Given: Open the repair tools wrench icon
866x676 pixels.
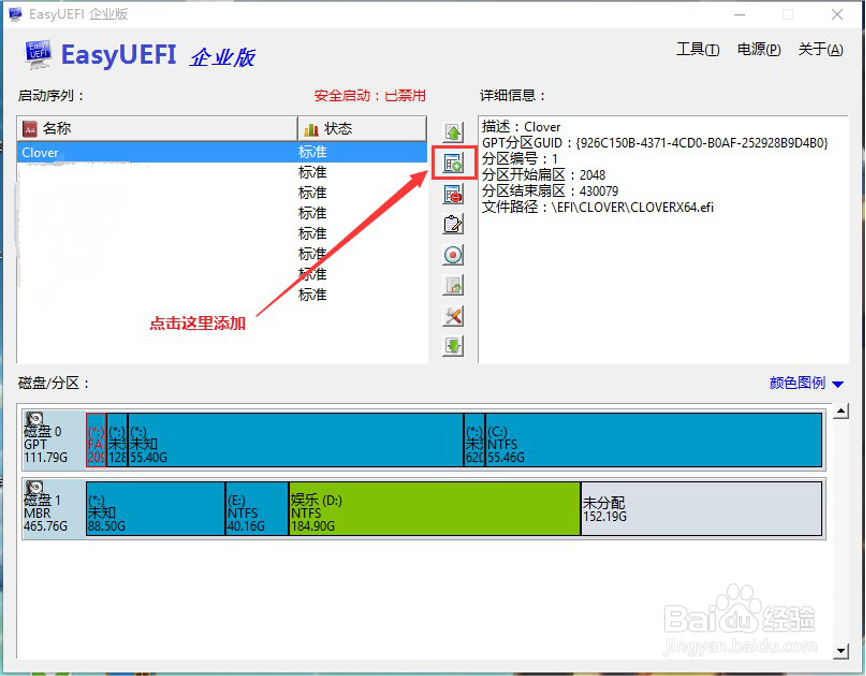Looking at the screenshot, I should coord(453,317).
